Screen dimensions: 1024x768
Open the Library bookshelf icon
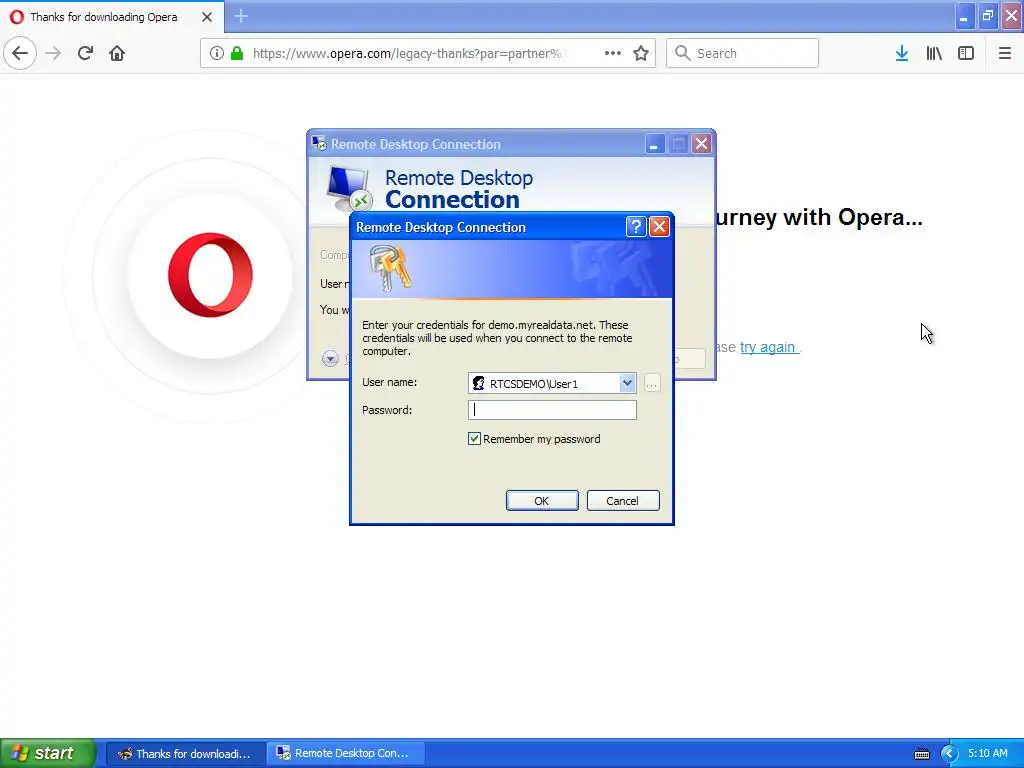(x=934, y=53)
